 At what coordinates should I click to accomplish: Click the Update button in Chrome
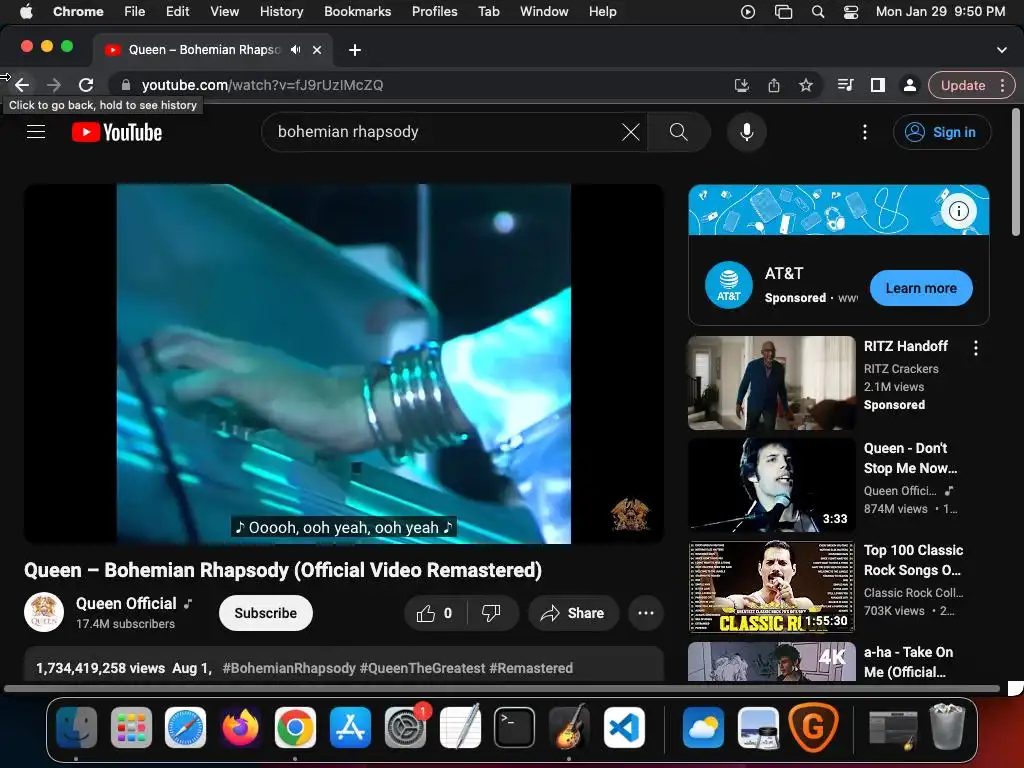pos(963,85)
